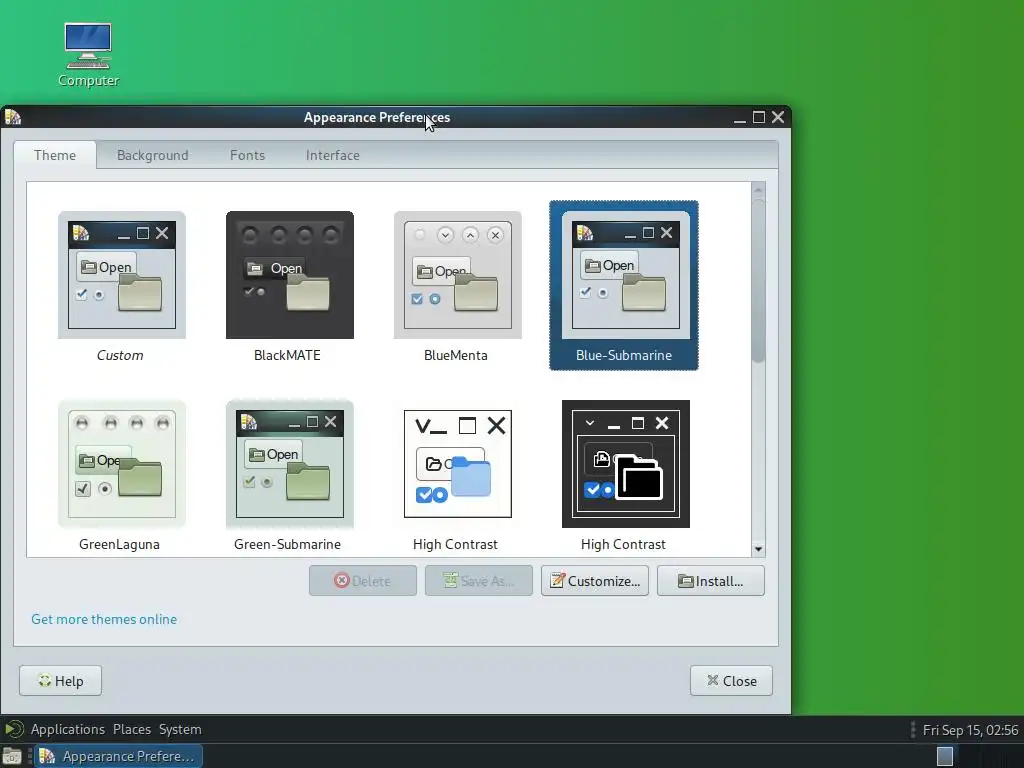Image resolution: width=1024 pixels, height=768 pixels.
Task: Open the clock showing Fri Sep 15, 02:56
Action: pos(970,729)
